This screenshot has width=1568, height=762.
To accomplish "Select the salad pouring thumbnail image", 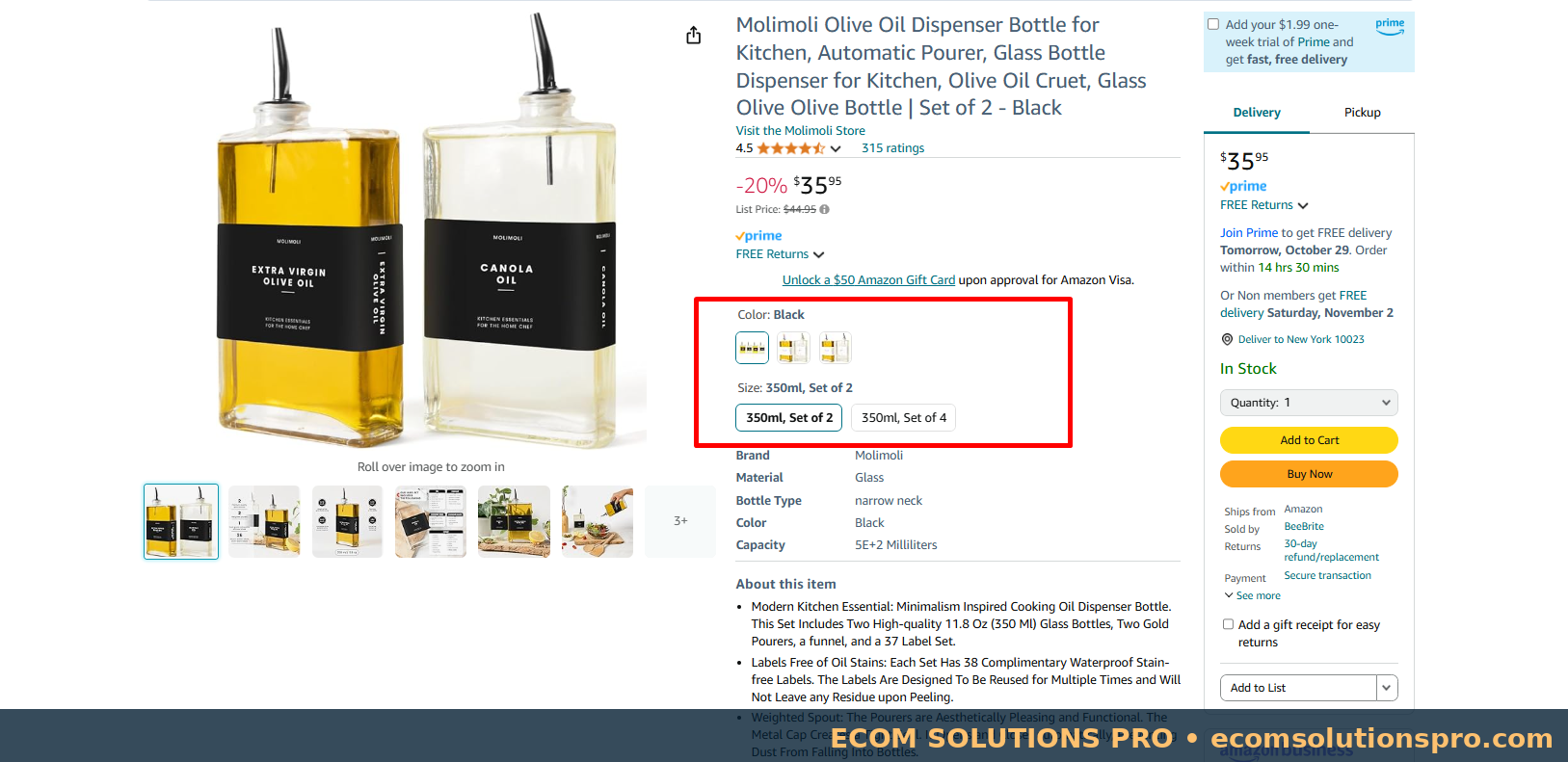I will point(598,521).
